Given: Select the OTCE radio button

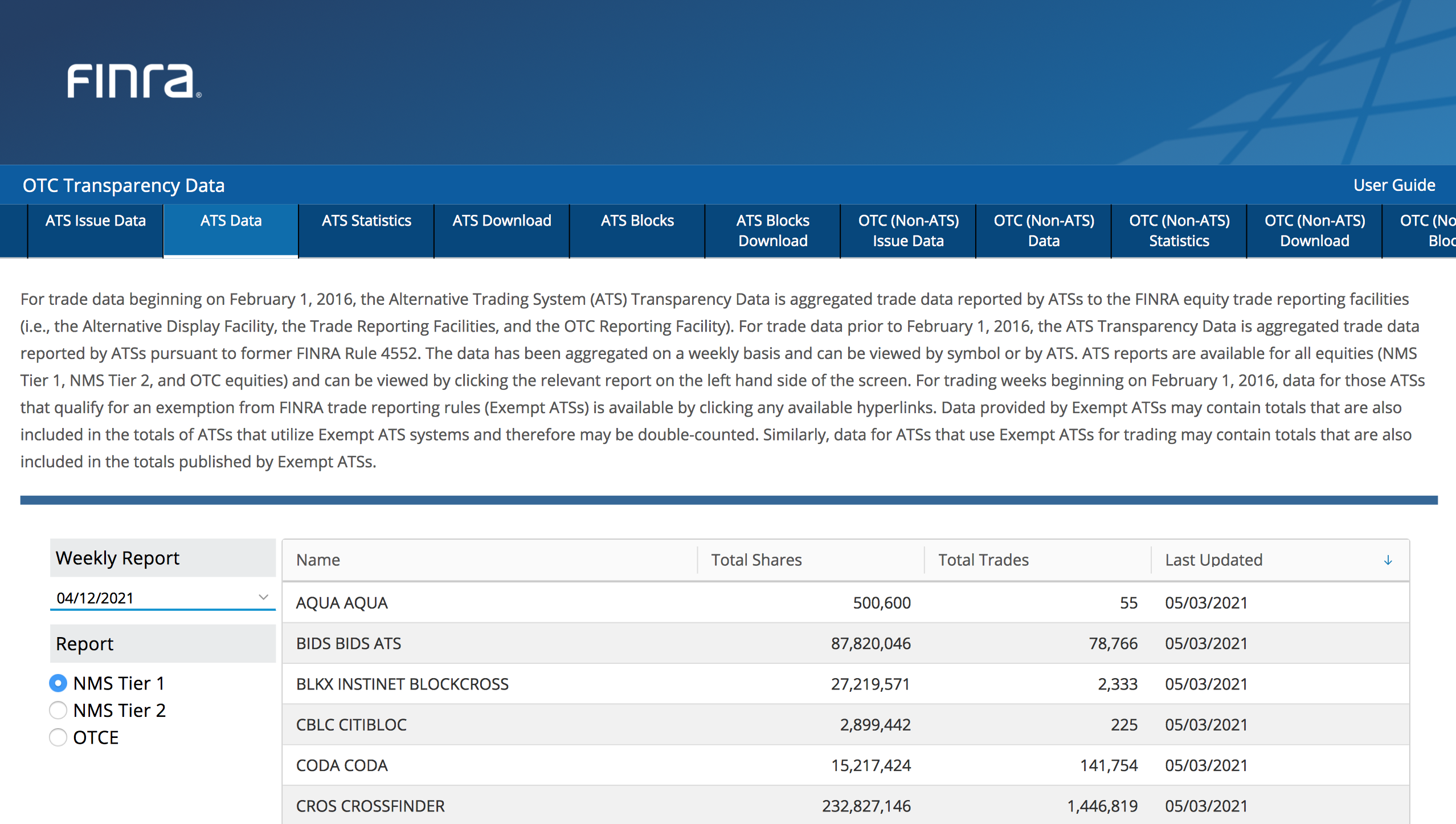Looking at the screenshot, I should coord(58,737).
